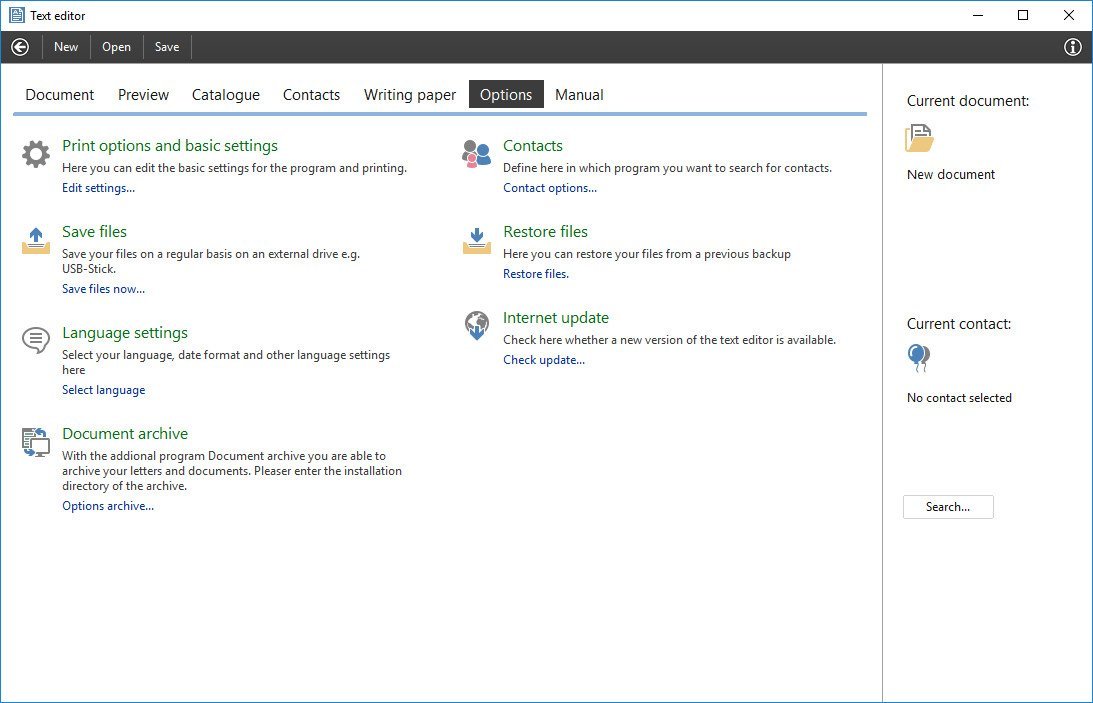The image size is (1093, 703).
Task: Open the info icon in the toolbar
Action: [x=1073, y=47]
